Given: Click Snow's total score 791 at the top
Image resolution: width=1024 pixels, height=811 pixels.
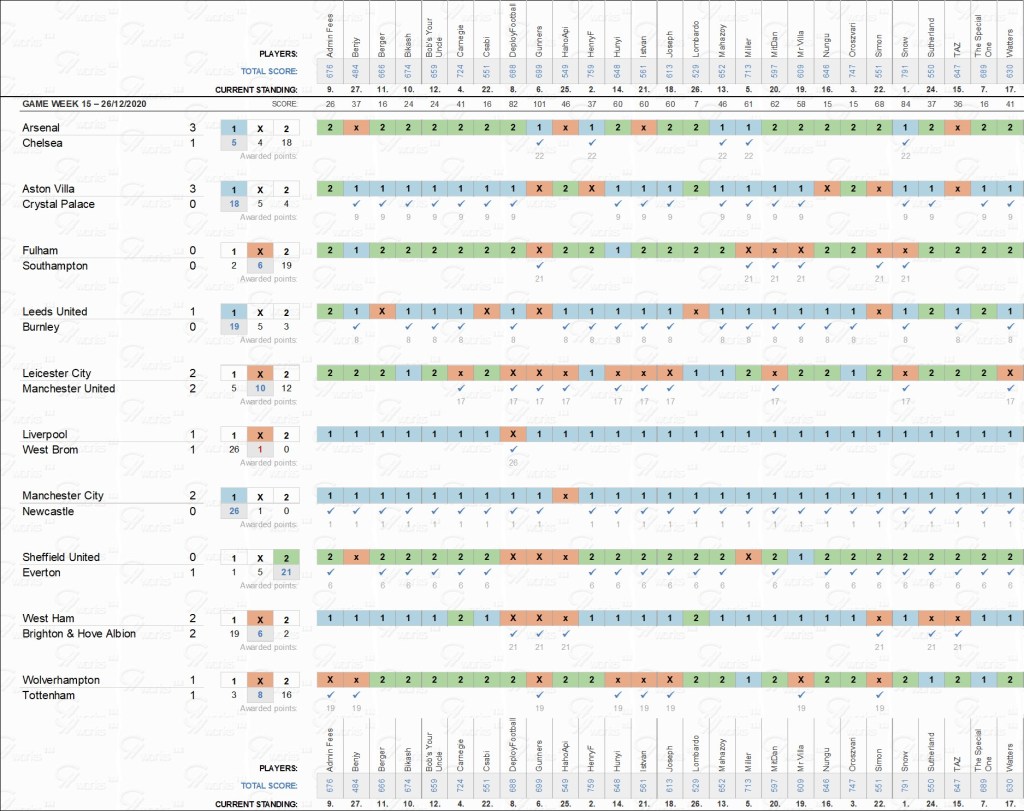Looking at the screenshot, I should 904,71.
